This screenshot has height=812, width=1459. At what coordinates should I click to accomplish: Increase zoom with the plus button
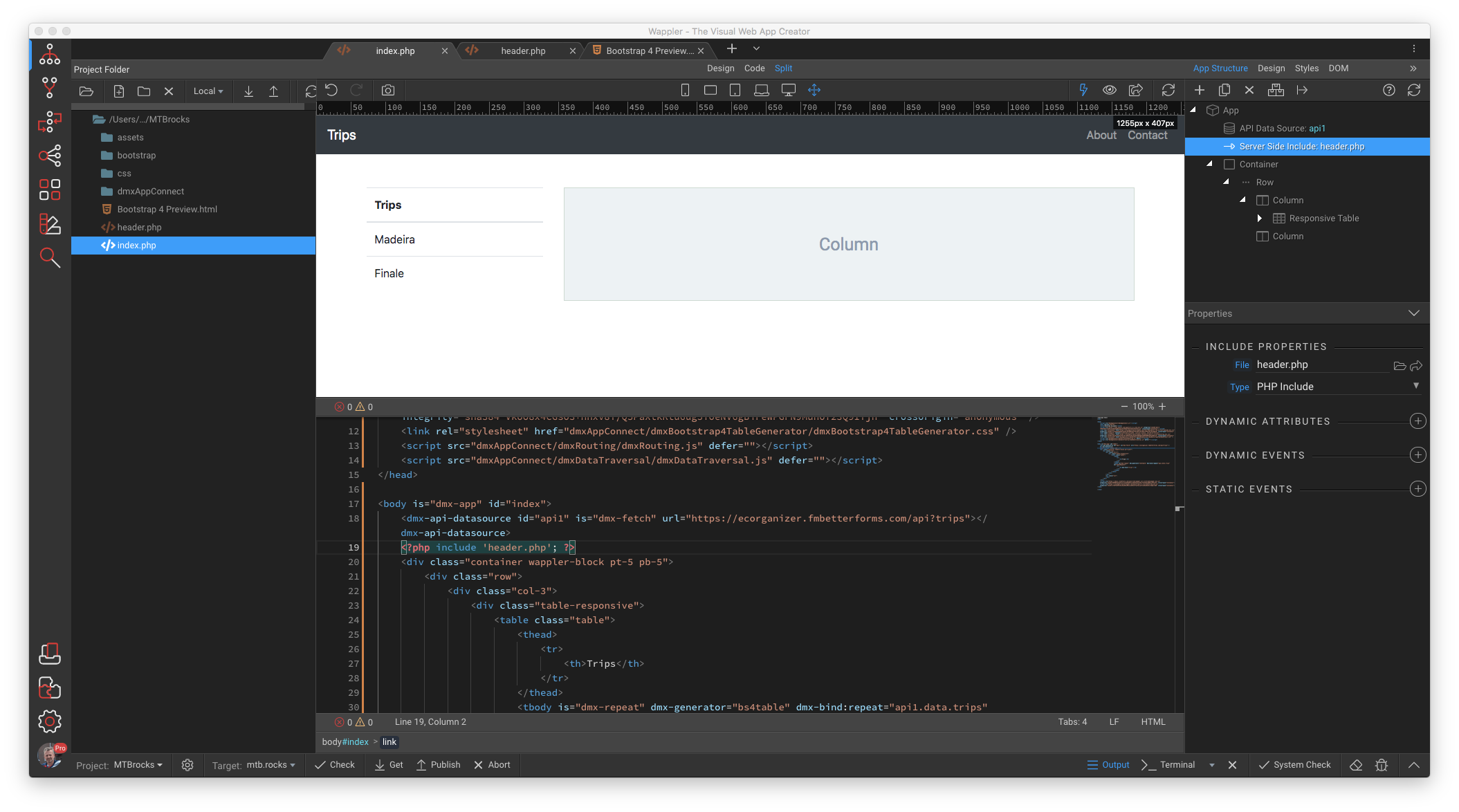(1163, 407)
